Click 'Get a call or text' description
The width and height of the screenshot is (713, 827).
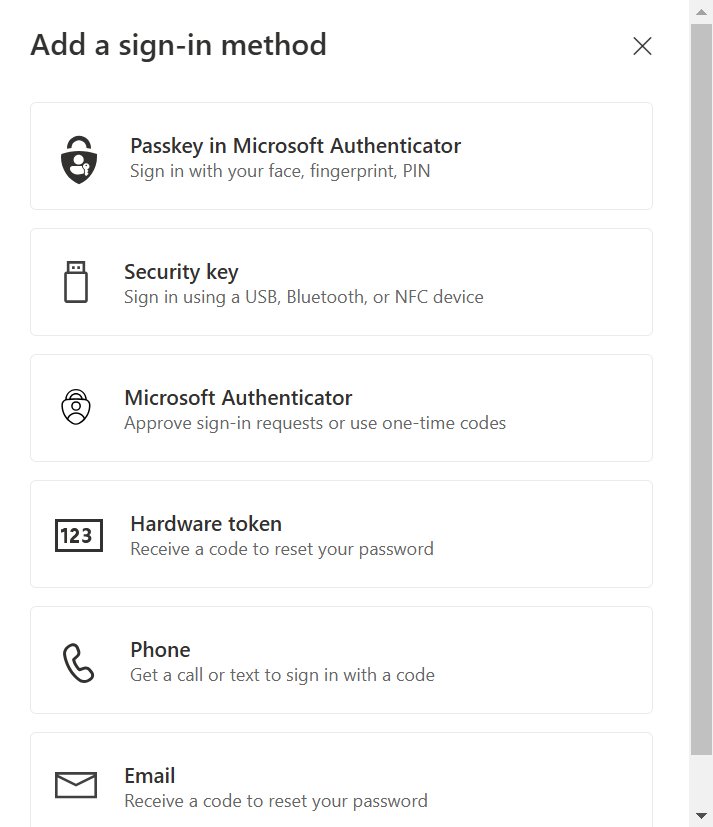point(282,675)
